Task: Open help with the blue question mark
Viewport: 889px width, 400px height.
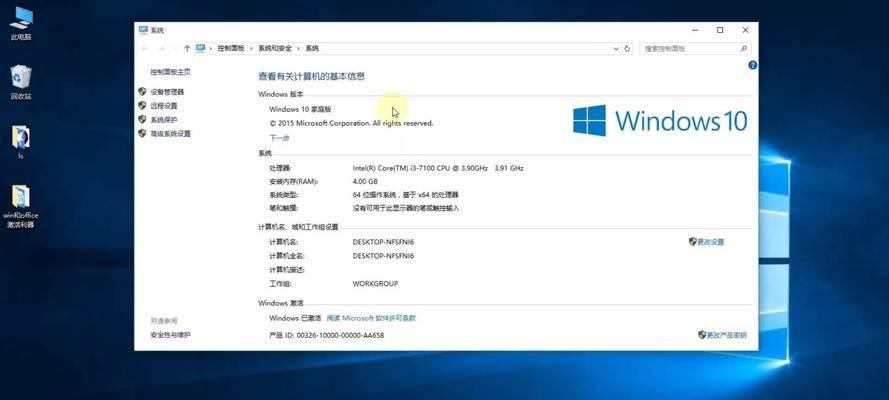Action: coord(752,65)
